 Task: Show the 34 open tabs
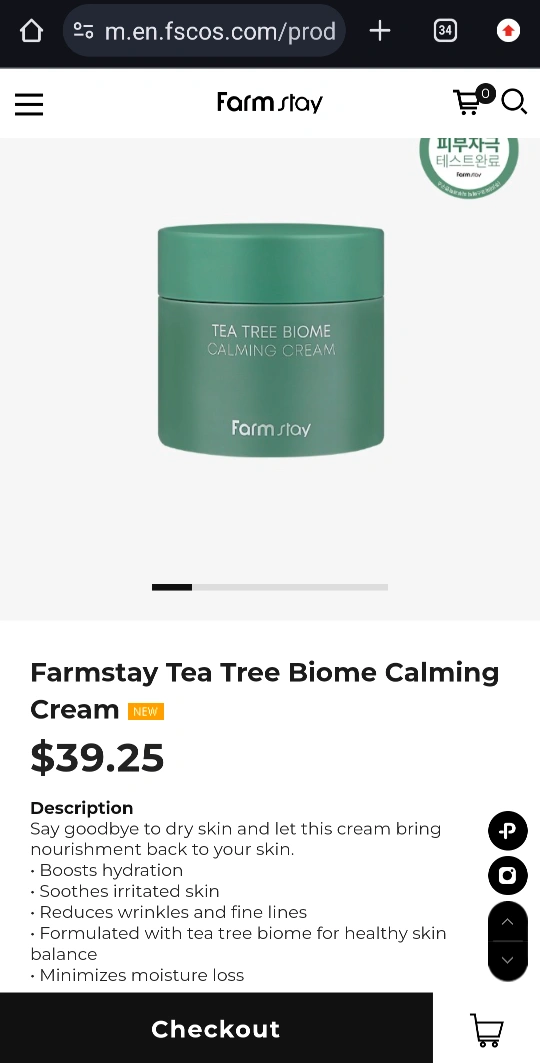pos(445,31)
